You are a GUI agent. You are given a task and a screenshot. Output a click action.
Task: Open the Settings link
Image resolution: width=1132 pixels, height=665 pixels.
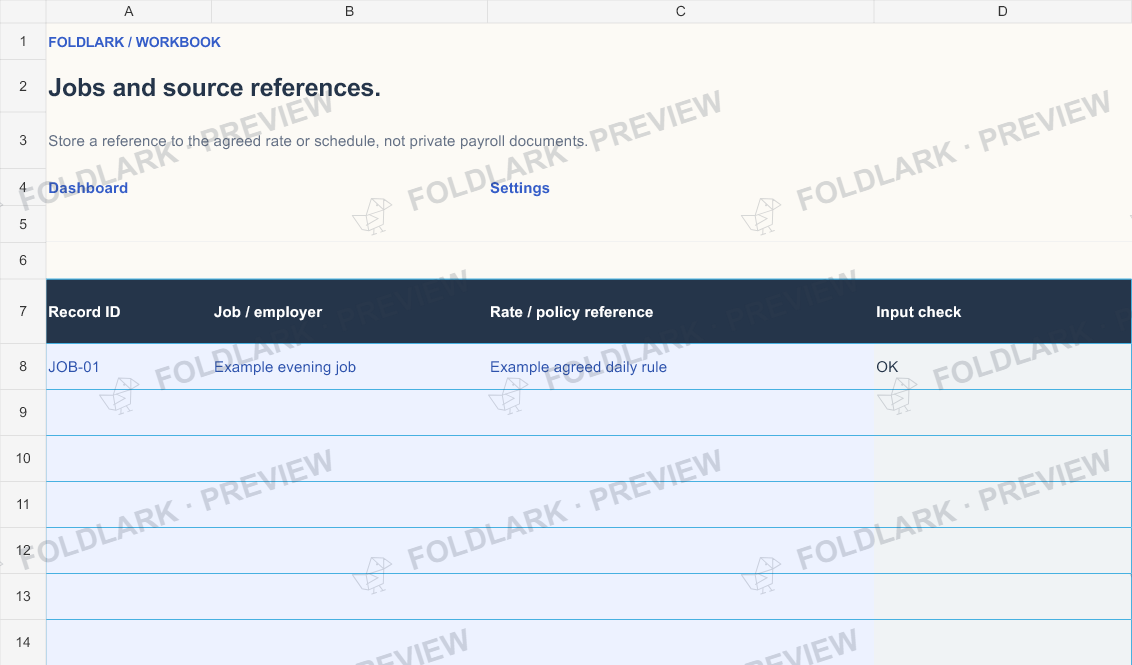coord(520,188)
